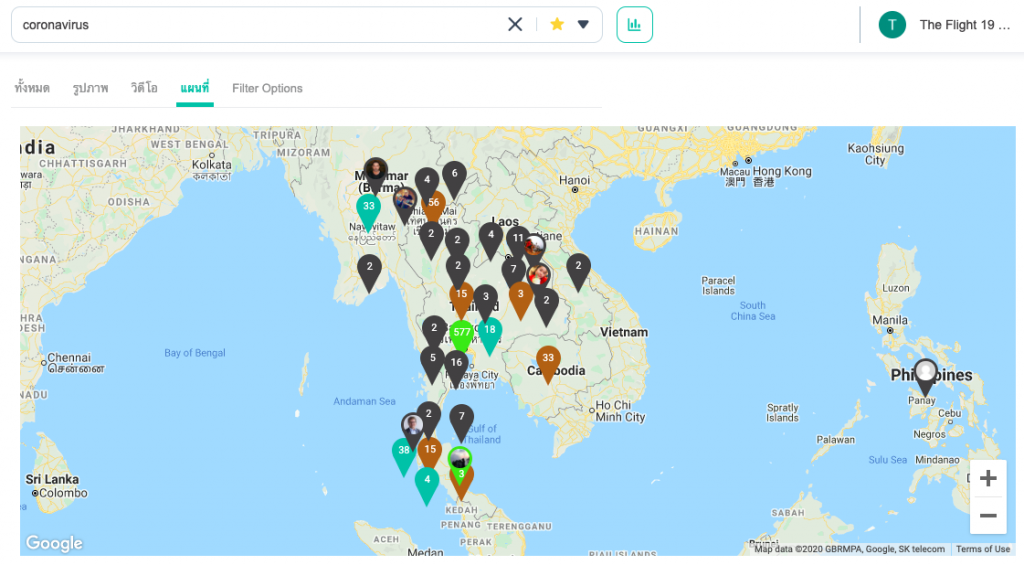Select the dark 2 marker in southern Myanmar

(370, 272)
